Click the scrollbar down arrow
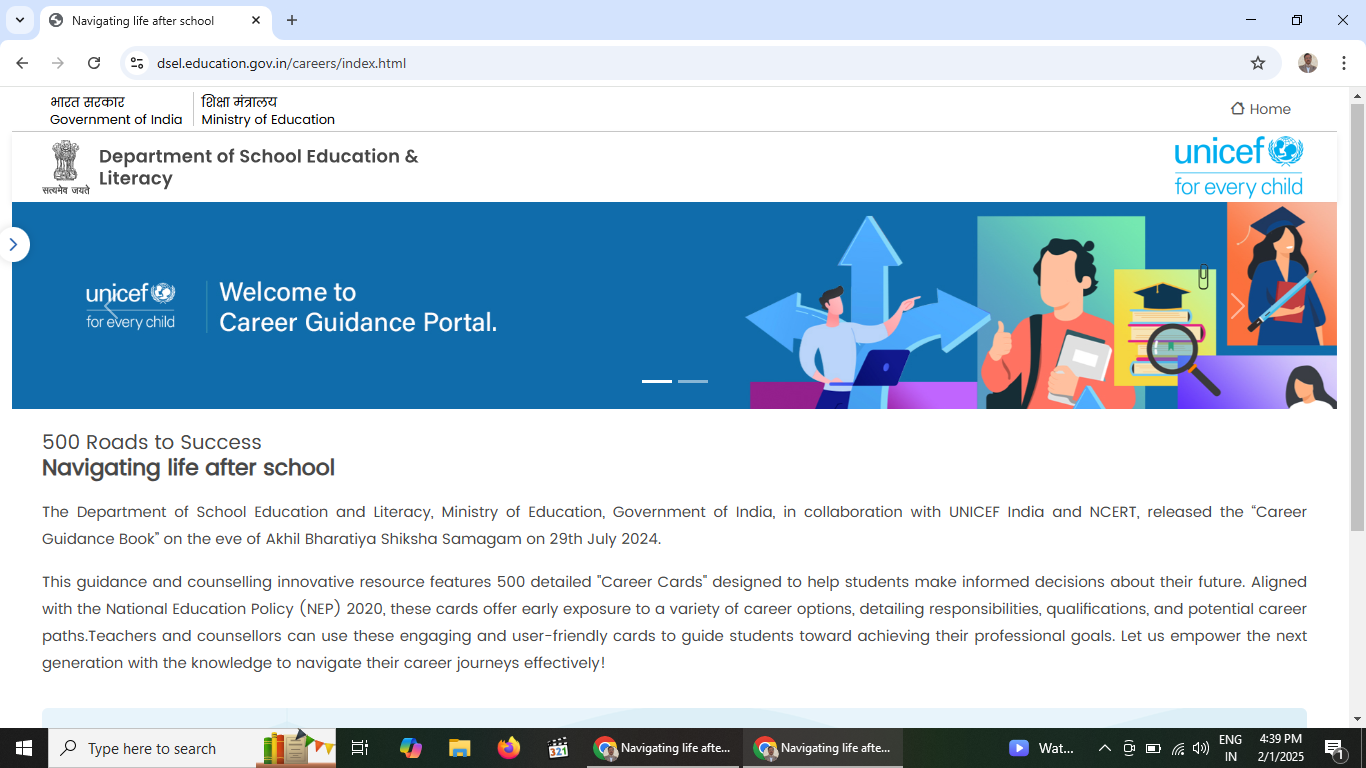This screenshot has height=768, width=1366. click(1357, 719)
